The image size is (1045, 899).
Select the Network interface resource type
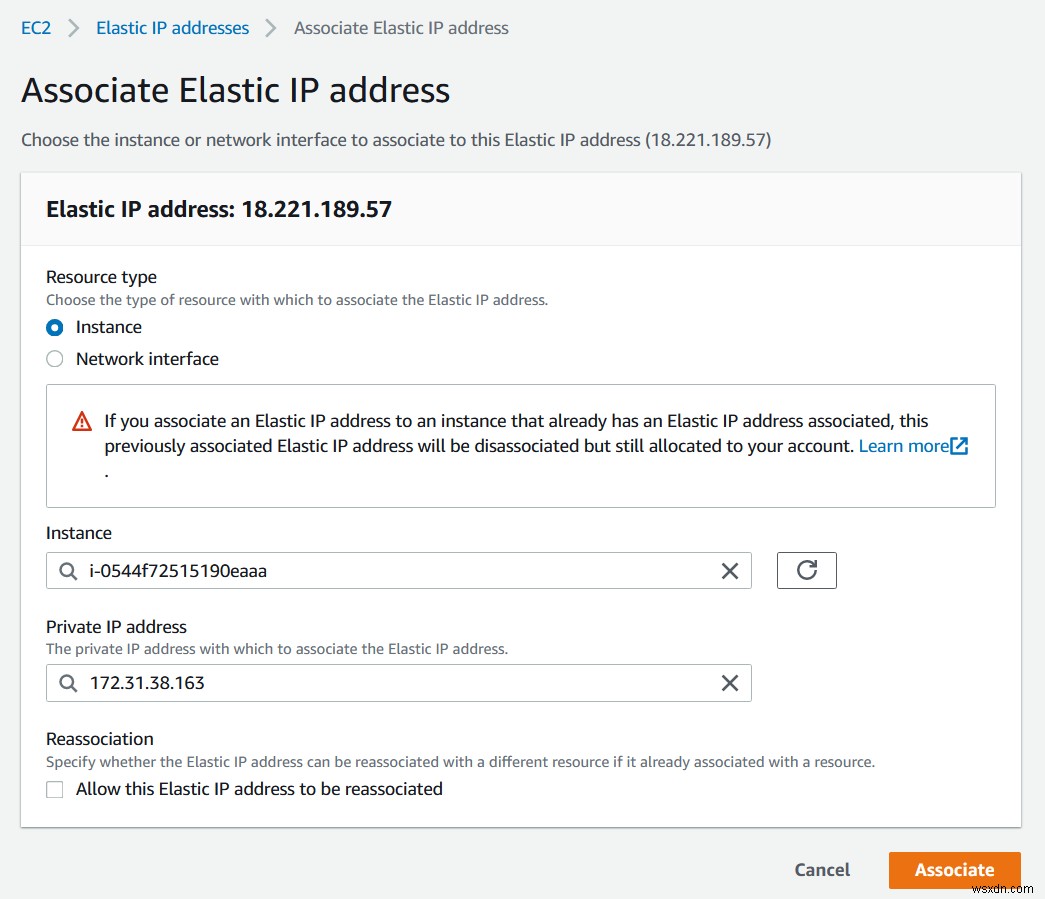[x=55, y=358]
